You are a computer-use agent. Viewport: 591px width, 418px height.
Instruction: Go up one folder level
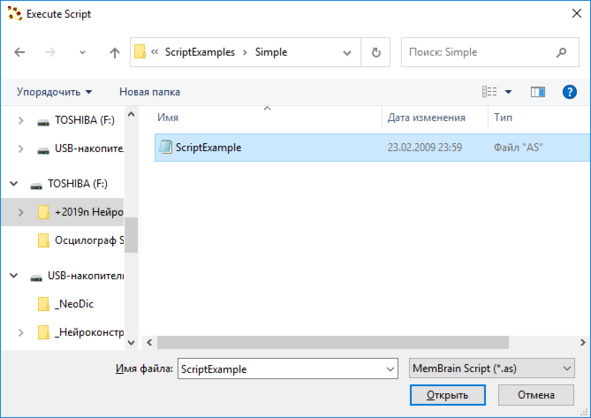click(x=115, y=52)
